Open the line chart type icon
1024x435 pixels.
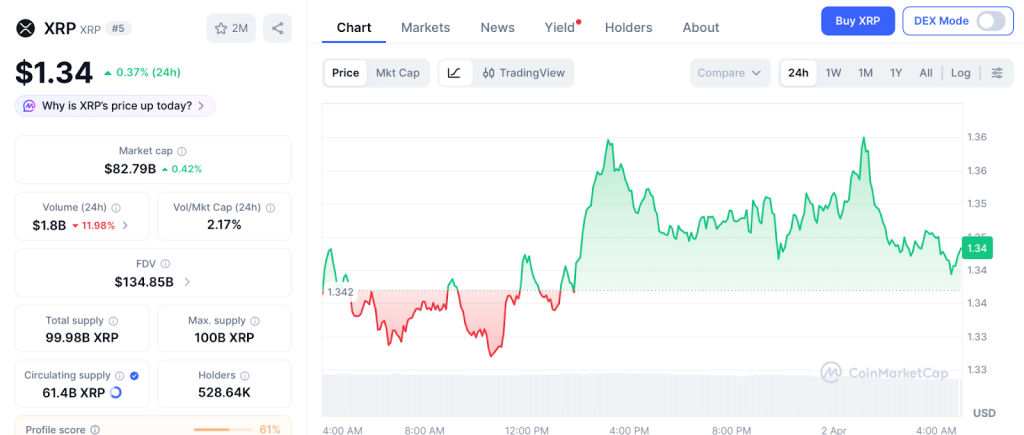tap(454, 73)
